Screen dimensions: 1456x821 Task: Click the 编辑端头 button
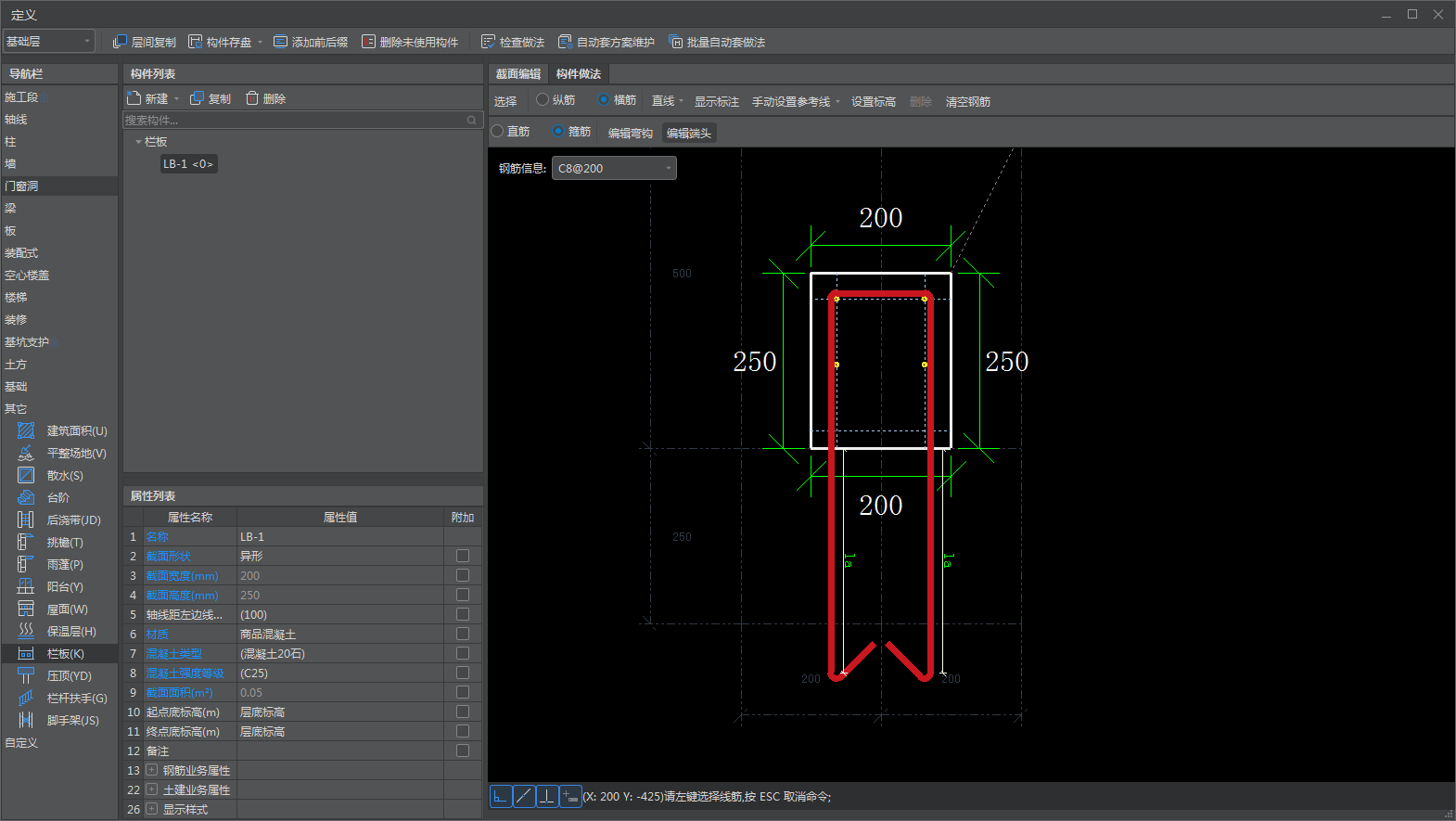(689, 133)
